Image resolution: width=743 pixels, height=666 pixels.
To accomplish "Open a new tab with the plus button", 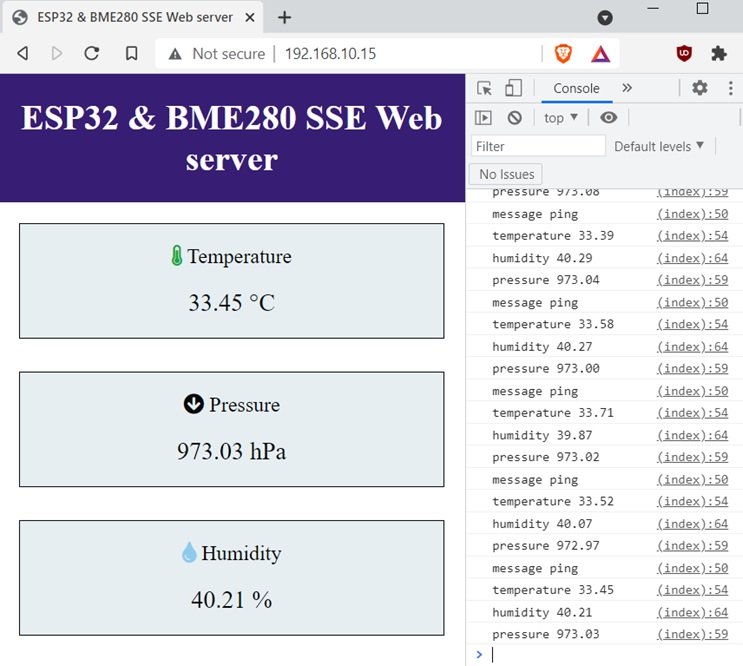I will (x=284, y=18).
